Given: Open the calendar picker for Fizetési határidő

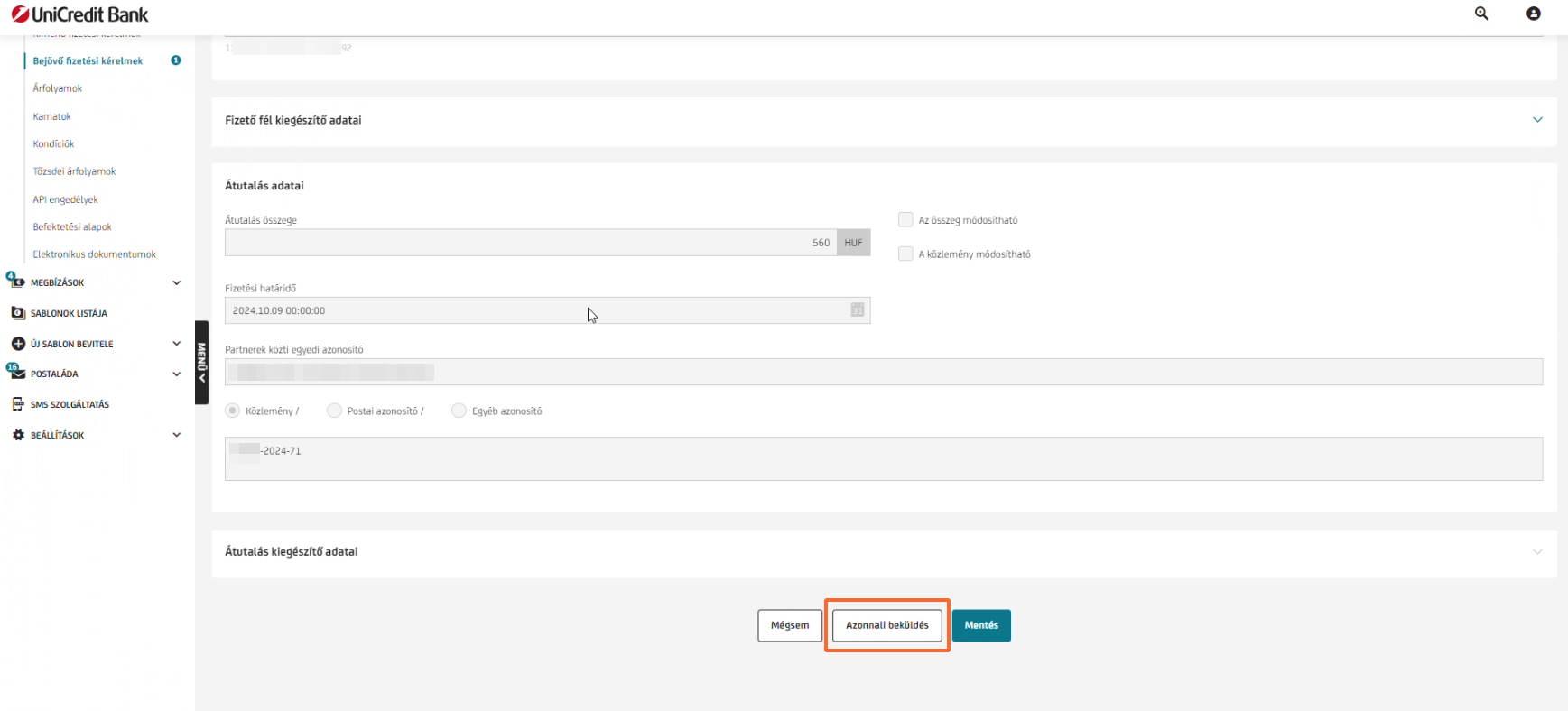Looking at the screenshot, I should point(858,310).
